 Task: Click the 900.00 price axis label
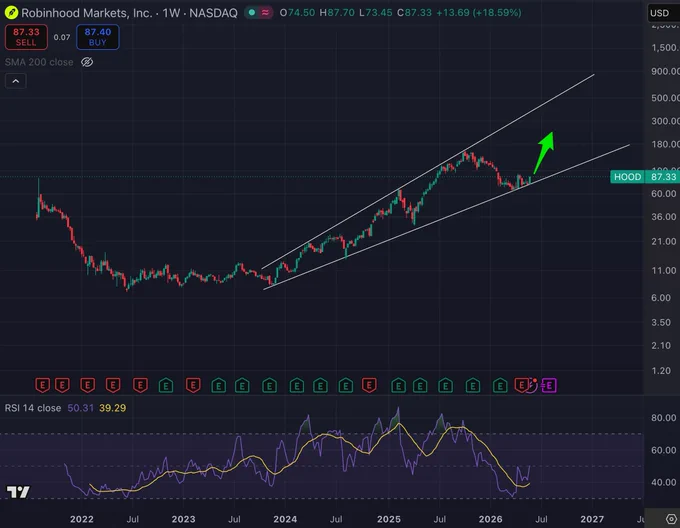pos(665,71)
